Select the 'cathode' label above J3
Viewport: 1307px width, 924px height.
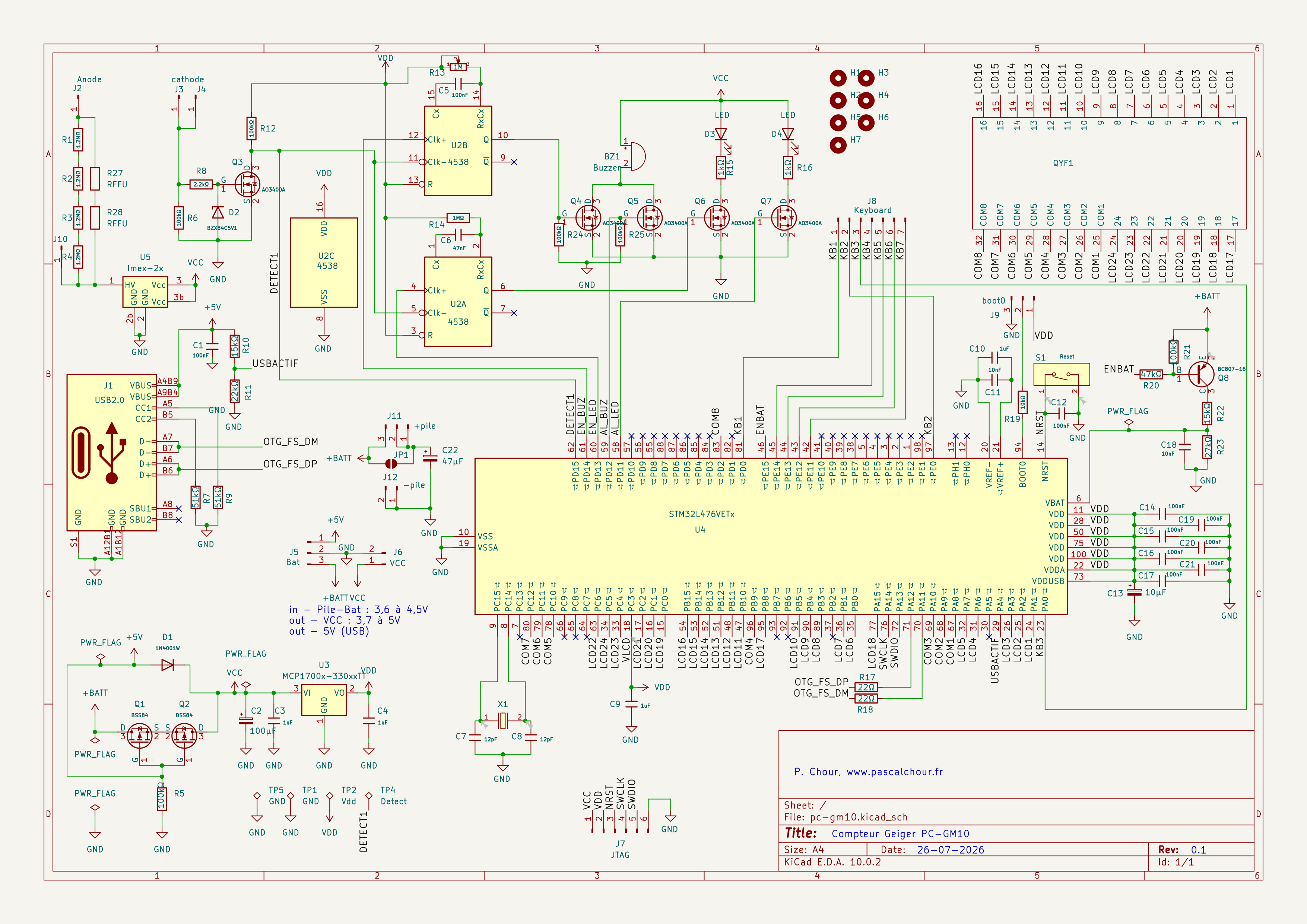pos(188,80)
